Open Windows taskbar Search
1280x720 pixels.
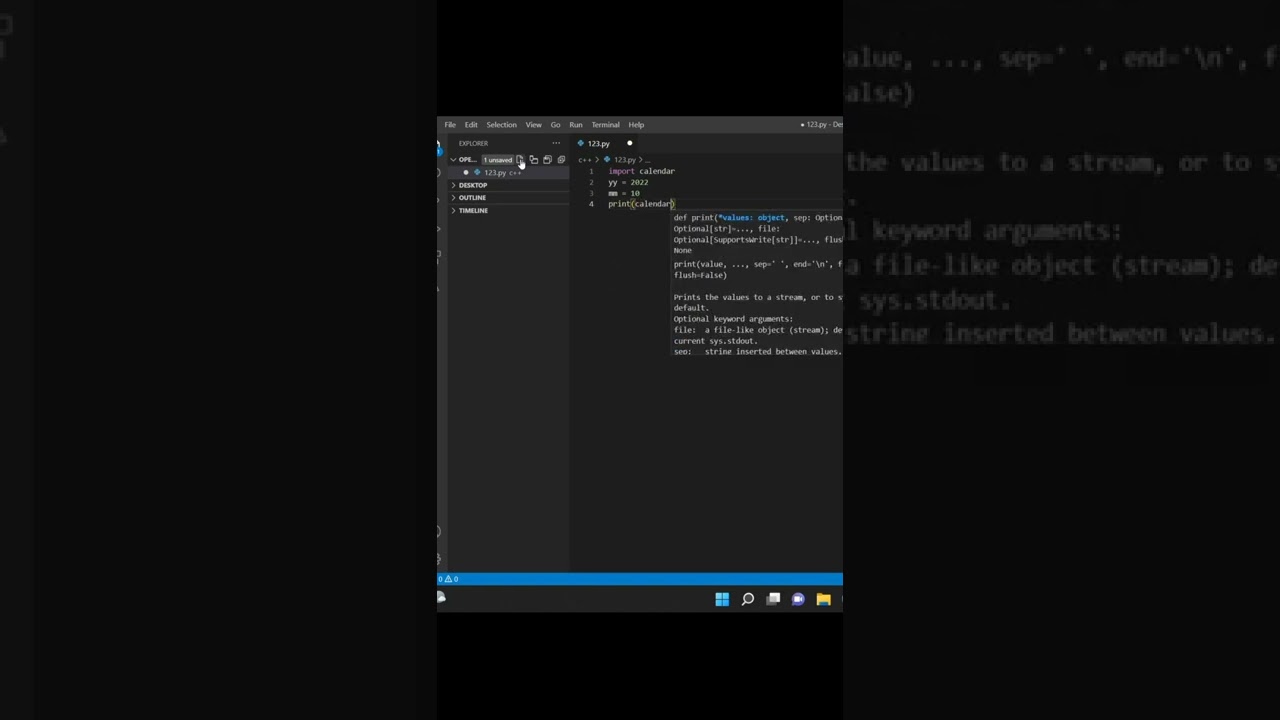[x=747, y=599]
